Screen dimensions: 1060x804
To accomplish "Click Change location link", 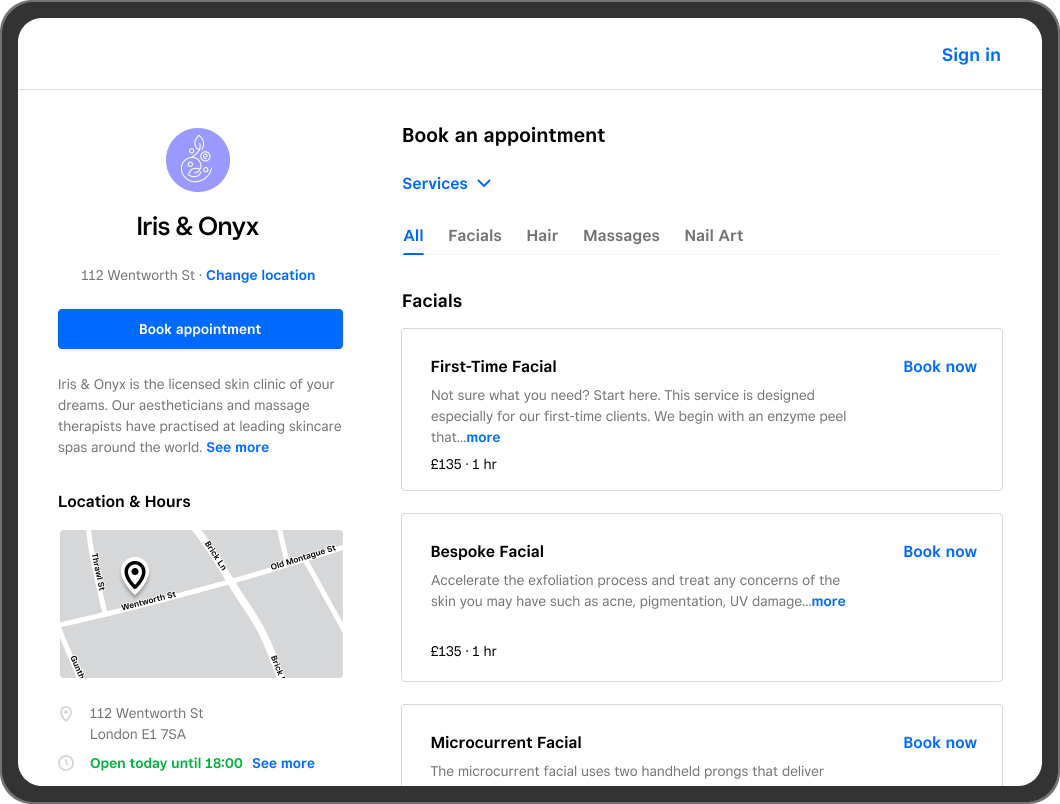I will tap(260, 275).
